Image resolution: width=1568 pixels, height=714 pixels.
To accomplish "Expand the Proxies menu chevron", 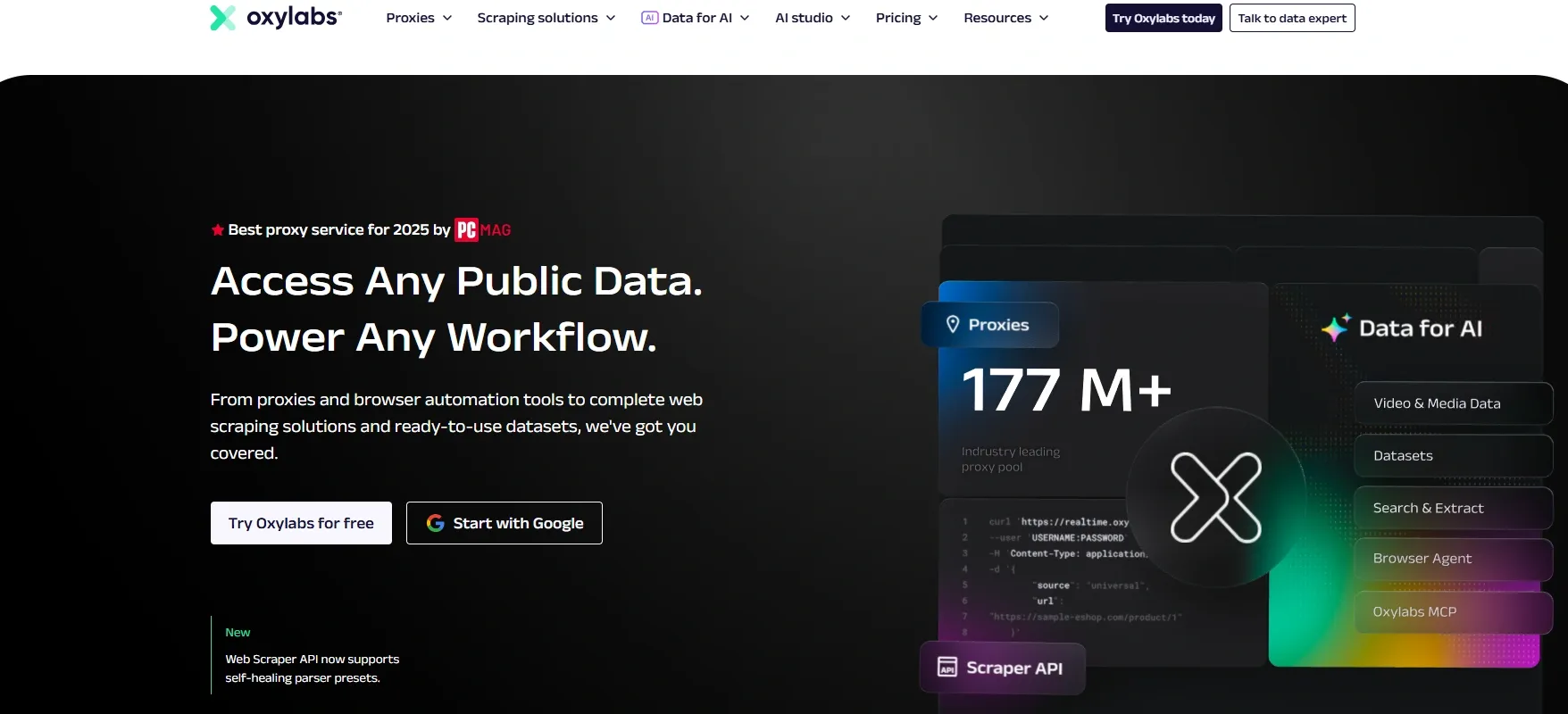I will (x=447, y=18).
